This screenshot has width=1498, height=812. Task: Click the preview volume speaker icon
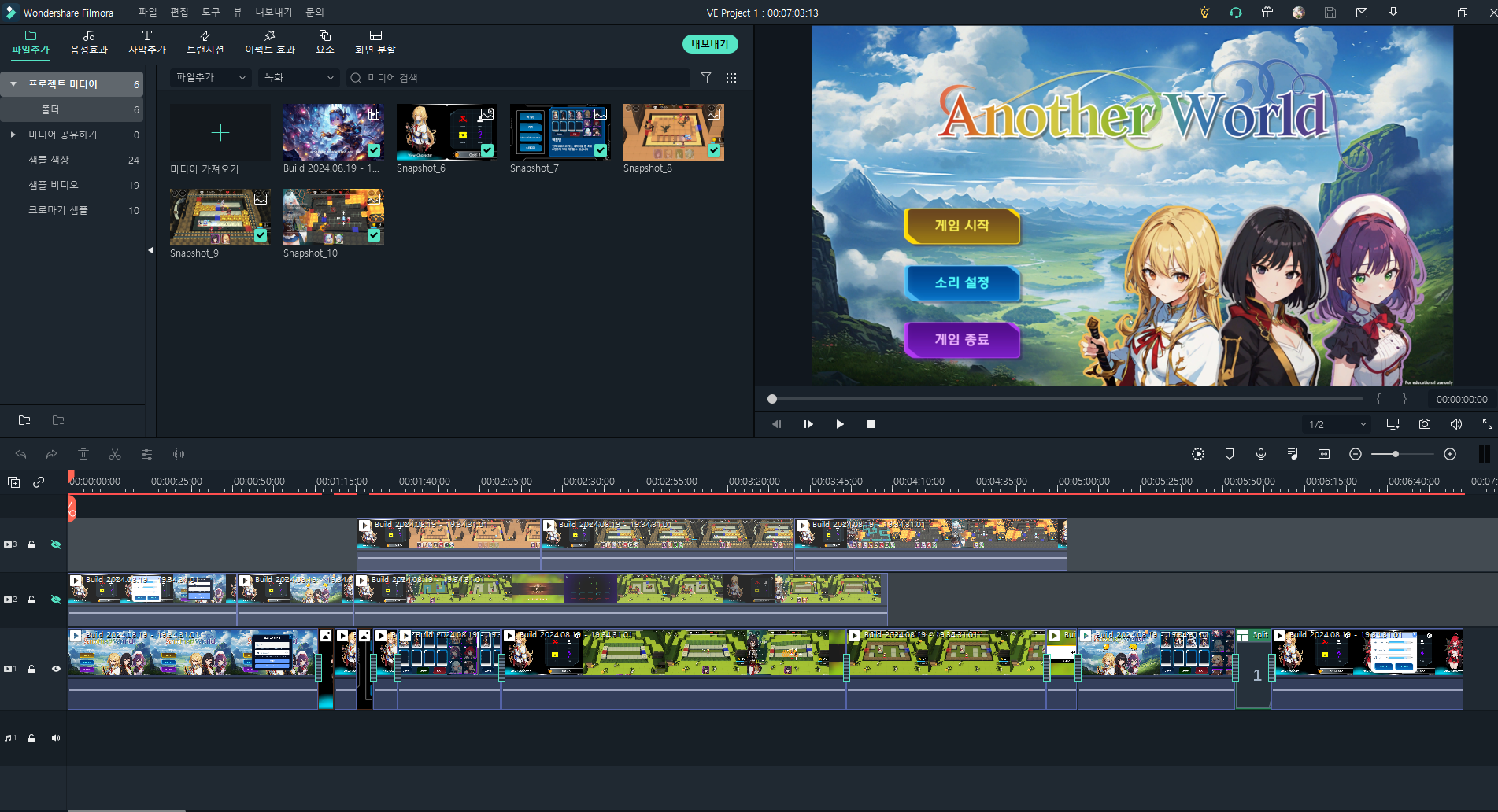tap(1456, 424)
